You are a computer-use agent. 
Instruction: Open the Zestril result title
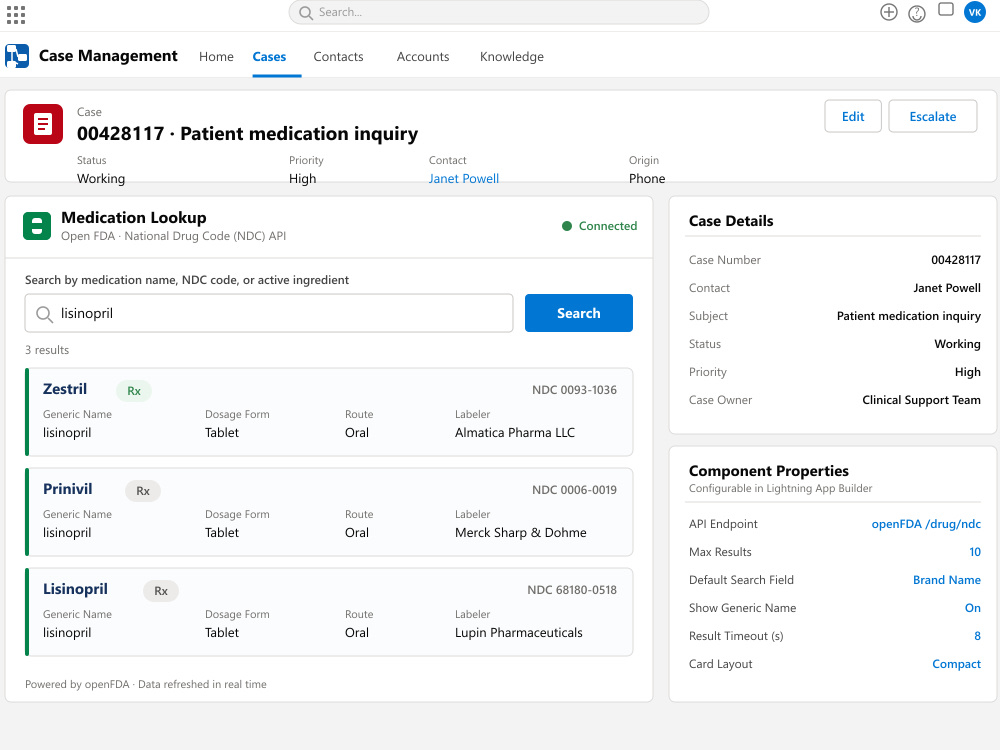point(65,389)
